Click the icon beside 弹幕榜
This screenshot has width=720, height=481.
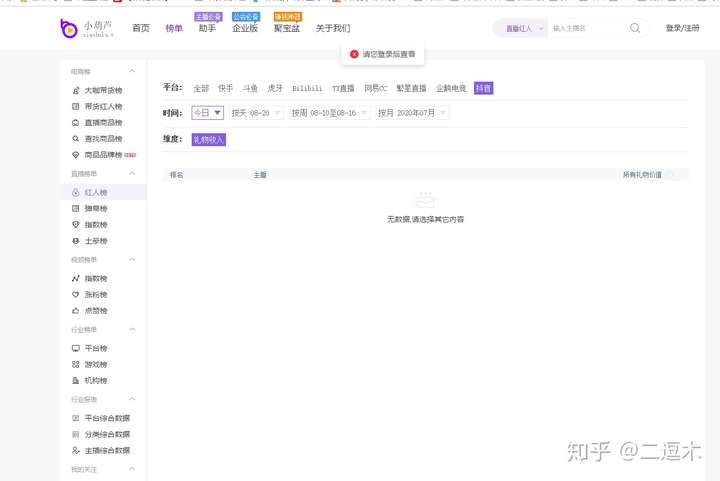[x=76, y=208]
